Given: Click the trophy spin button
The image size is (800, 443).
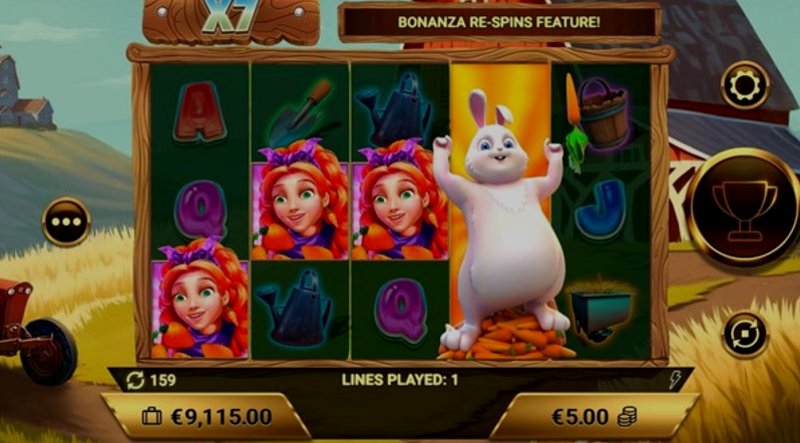Looking at the screenshot, I should click(x=744, y=208).
